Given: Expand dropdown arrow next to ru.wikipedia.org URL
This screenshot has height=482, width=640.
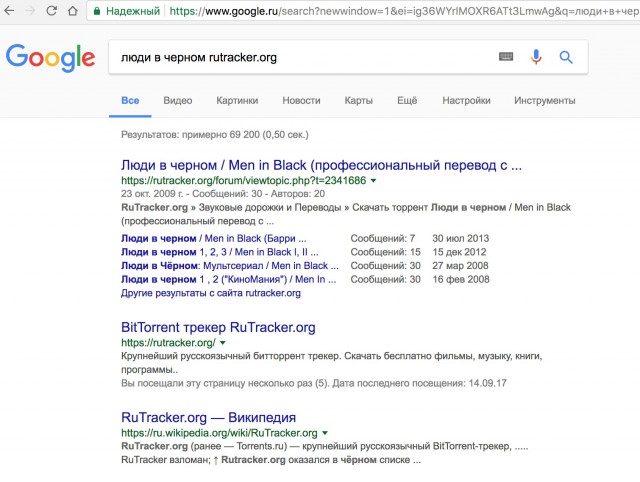Looking at the screenshot, I should pyautogui.click(x=325, y=433).
